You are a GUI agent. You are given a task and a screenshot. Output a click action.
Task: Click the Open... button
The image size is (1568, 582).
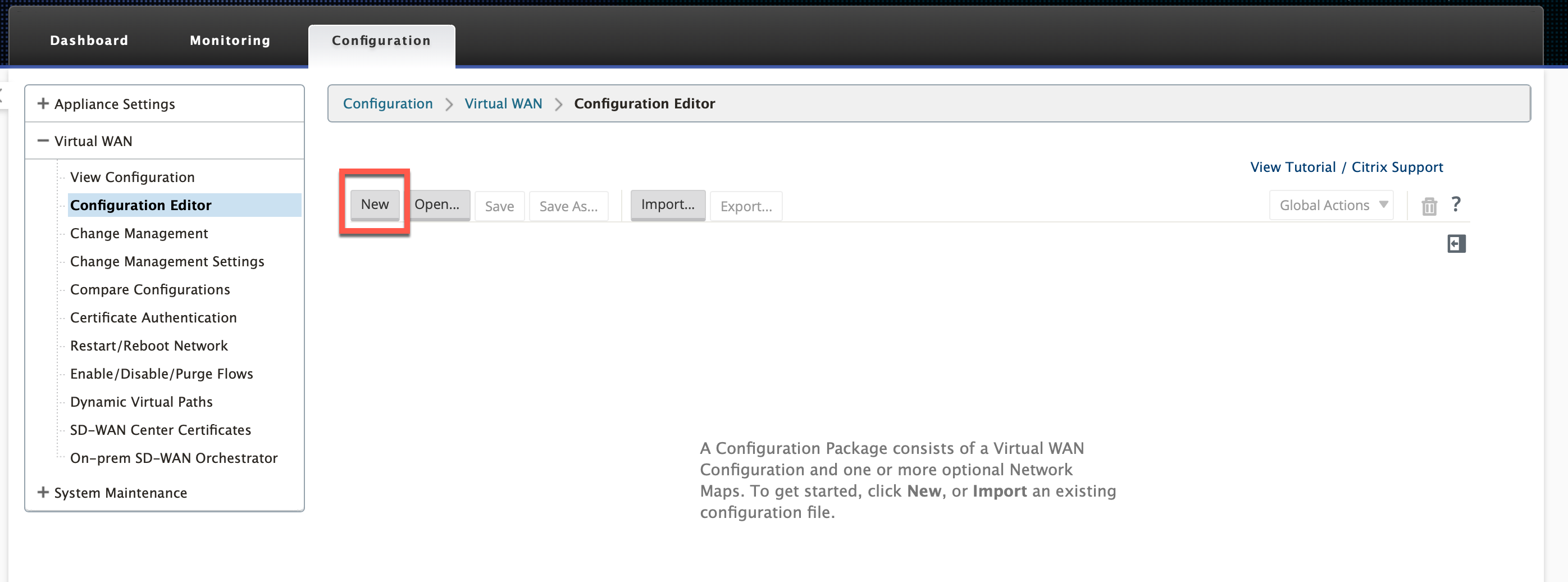coord(437,204)
